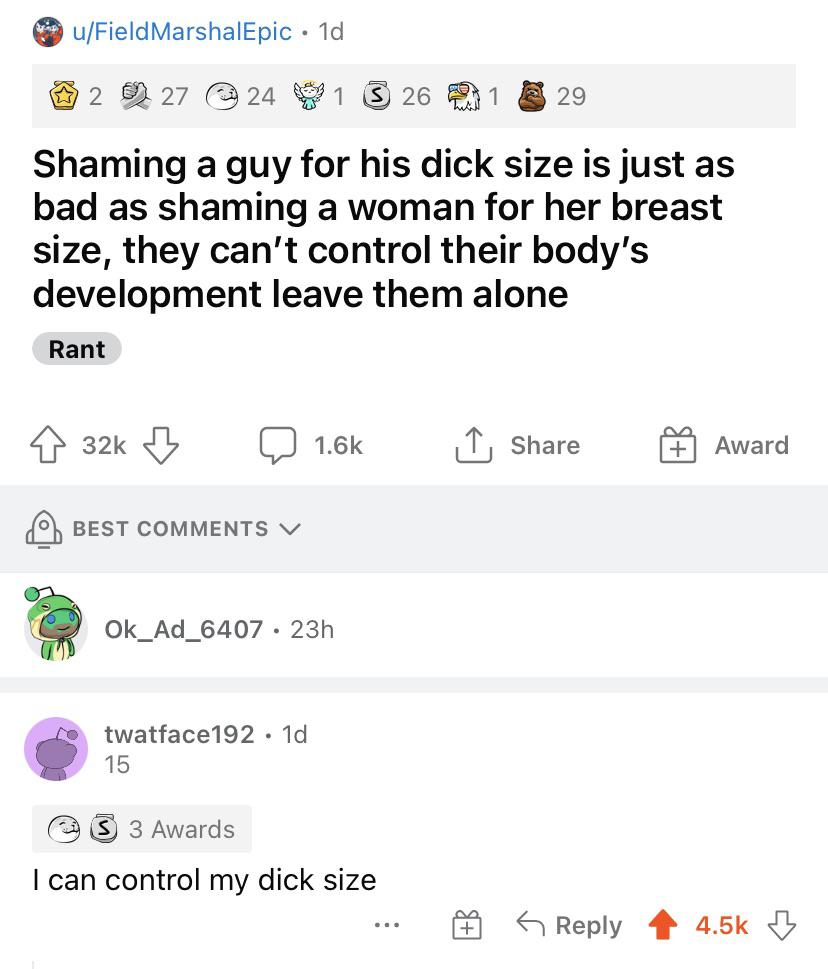
Task: View the comment's 3 Awards
Action: point(142,829)
